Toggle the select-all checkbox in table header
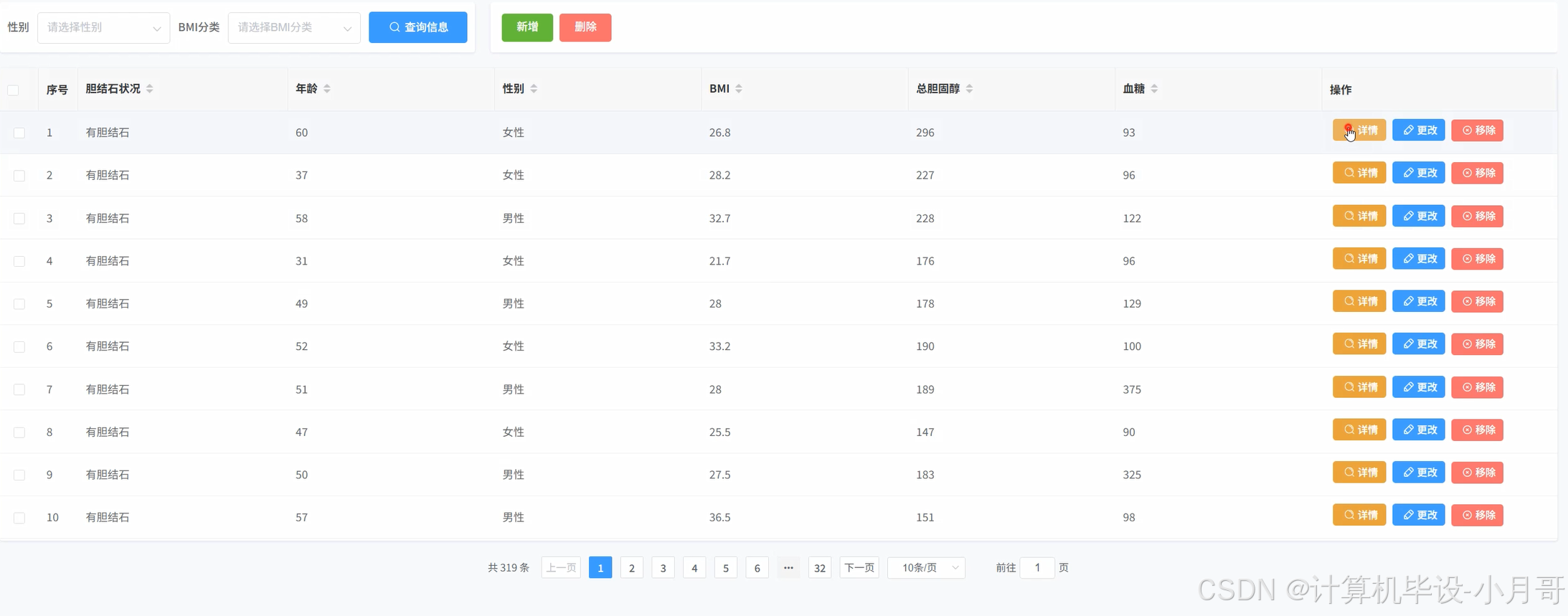1568x616 pixels. 13,90
